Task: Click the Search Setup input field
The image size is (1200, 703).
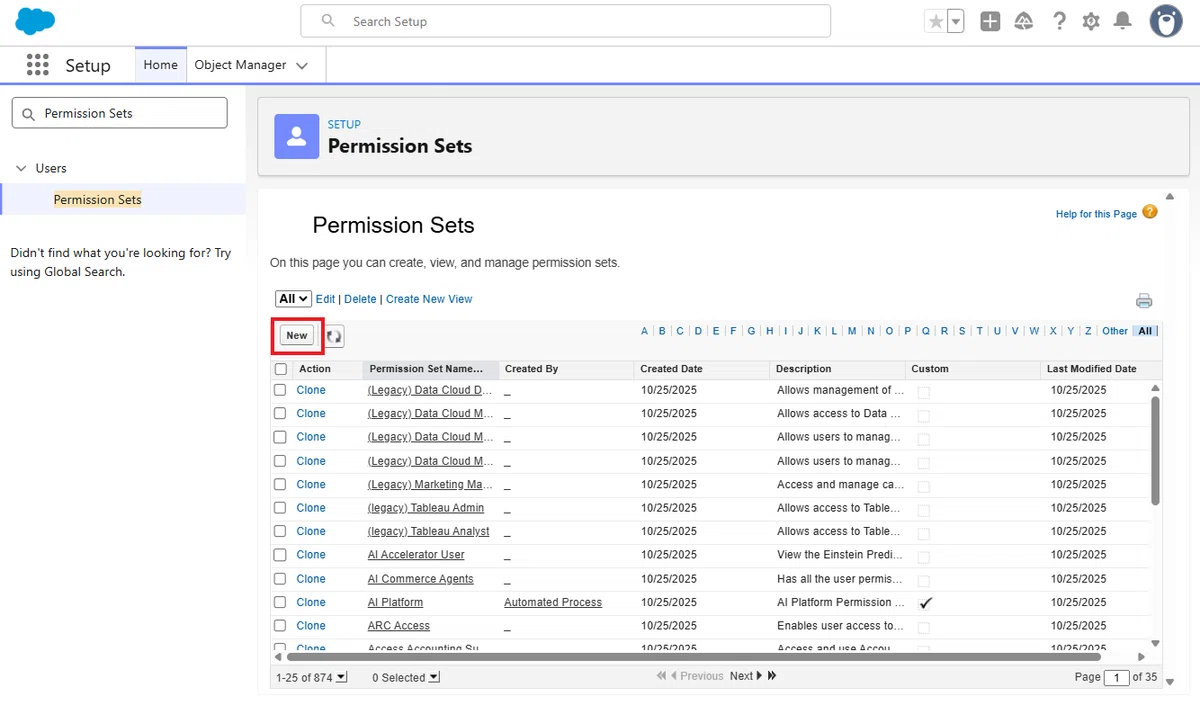Action: click(565, 21)
